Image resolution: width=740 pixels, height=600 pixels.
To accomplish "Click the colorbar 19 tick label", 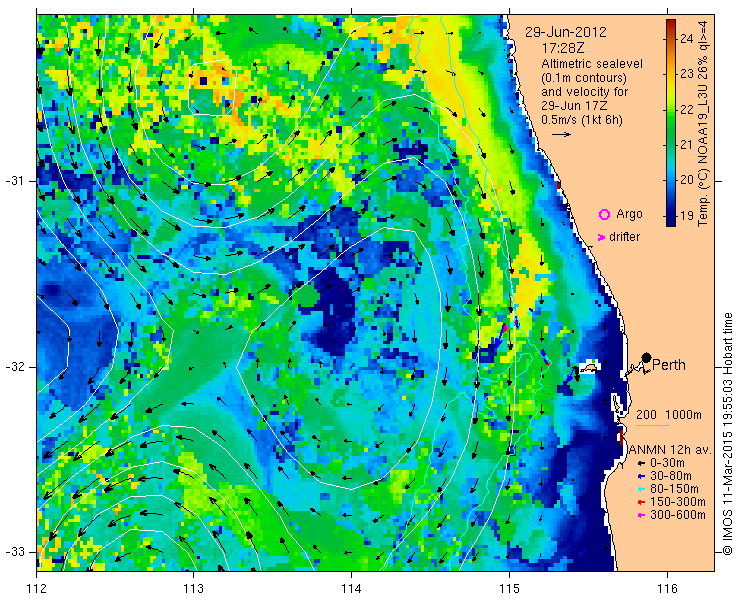I will coord(686,216).
